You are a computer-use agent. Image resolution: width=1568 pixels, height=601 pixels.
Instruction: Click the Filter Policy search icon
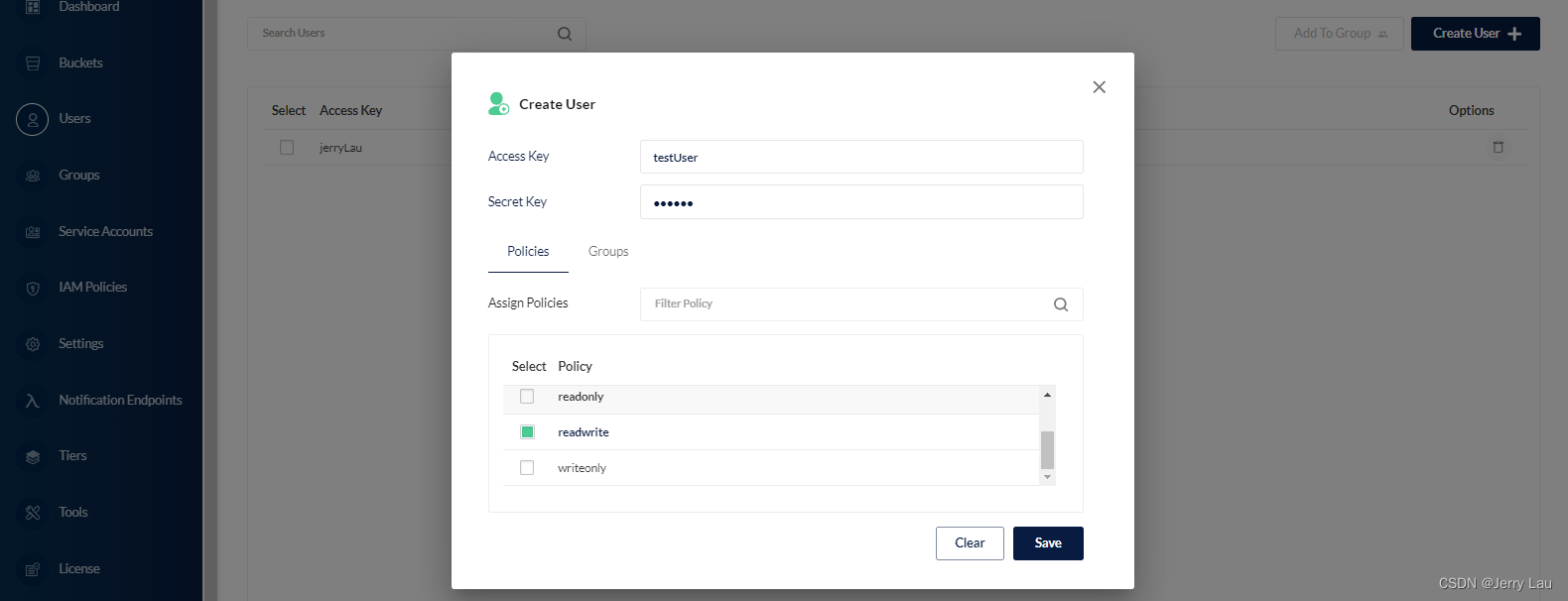click(1061, 304)
